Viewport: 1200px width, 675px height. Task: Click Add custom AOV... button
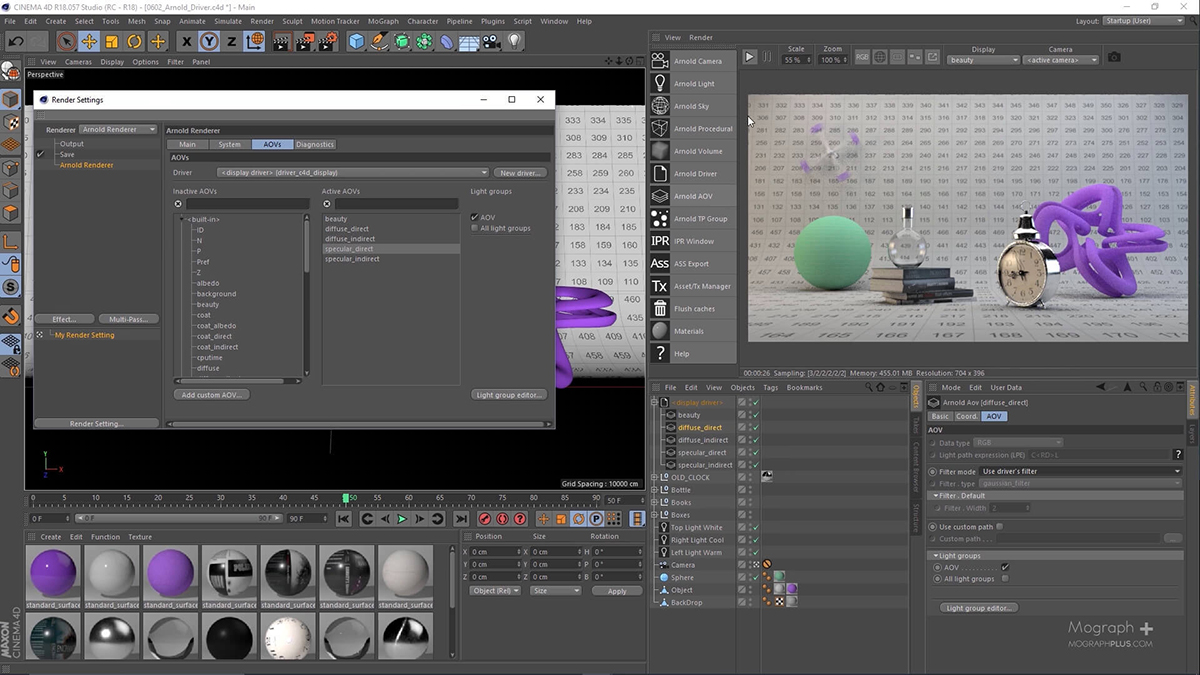pos(211,395)
